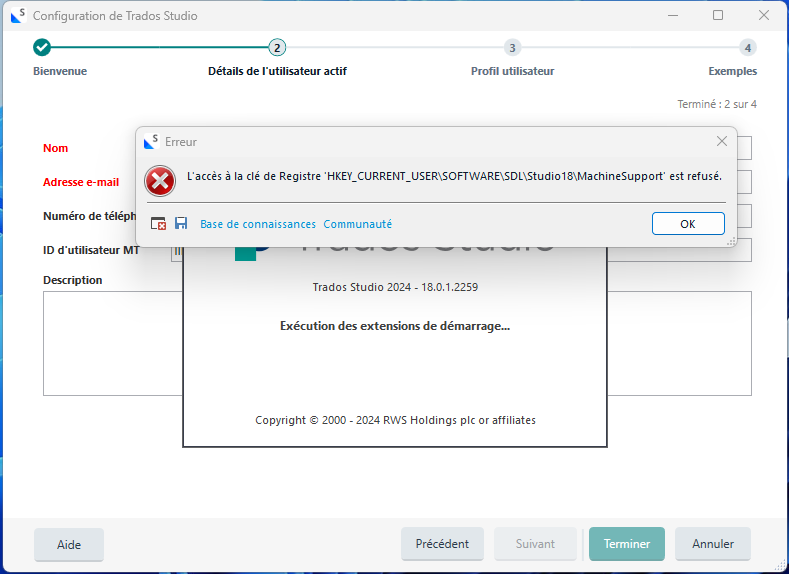Click the Précédent button
789x574 pixels.
coord(442,544)
